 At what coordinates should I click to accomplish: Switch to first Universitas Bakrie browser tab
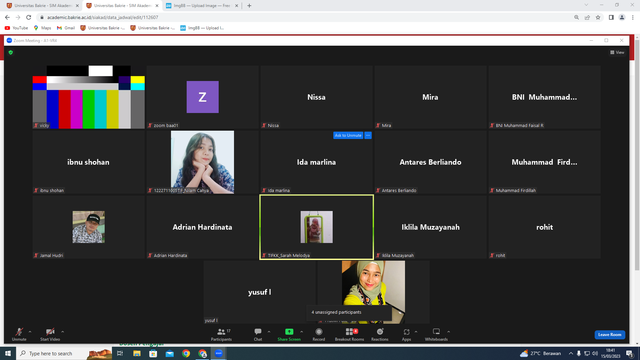pyautogui.click(x=42, y=6)
